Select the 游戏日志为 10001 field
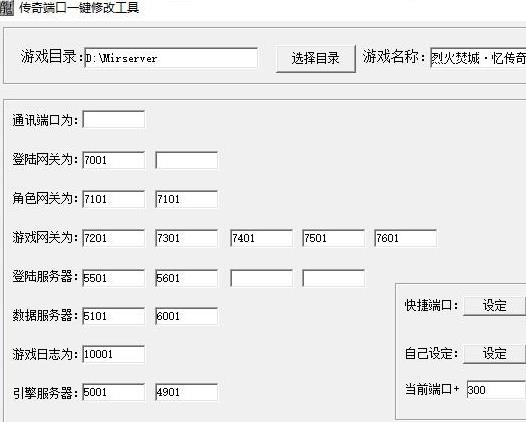Screen dimensions: 526x422 click(x=114, y=354)
